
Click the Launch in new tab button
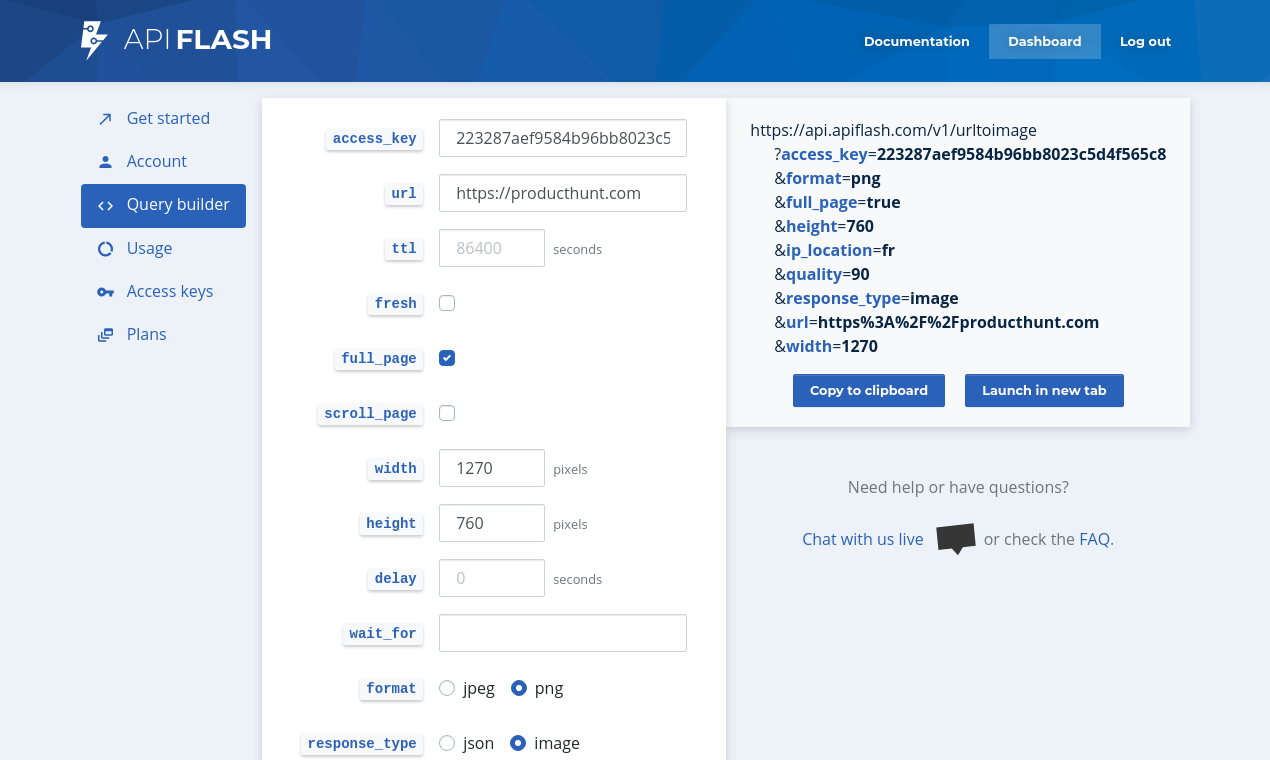(1044, 390)
